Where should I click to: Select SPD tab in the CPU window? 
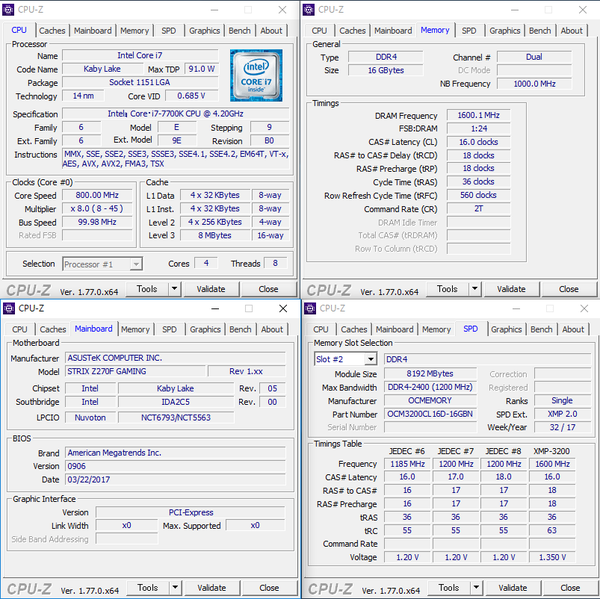click(x=168, y=31)
